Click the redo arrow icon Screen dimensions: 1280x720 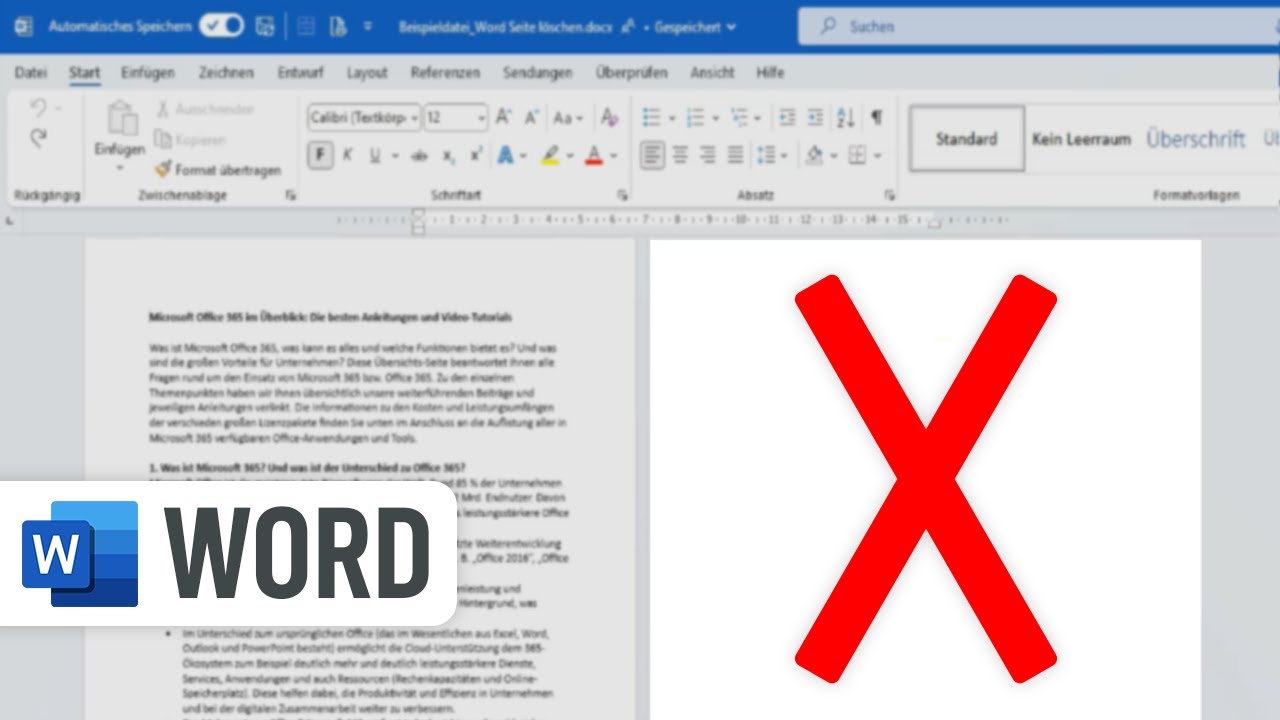39,139
